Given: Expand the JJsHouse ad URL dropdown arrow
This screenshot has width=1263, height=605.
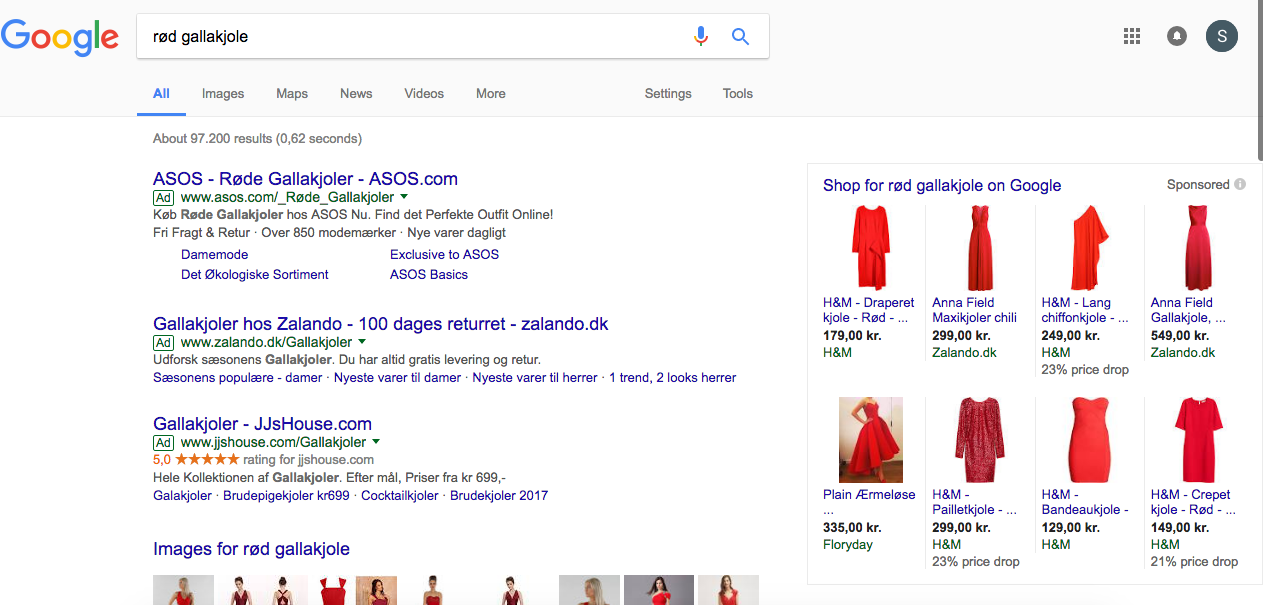Looking at the screenshot, I should click(x=376, y=442).
